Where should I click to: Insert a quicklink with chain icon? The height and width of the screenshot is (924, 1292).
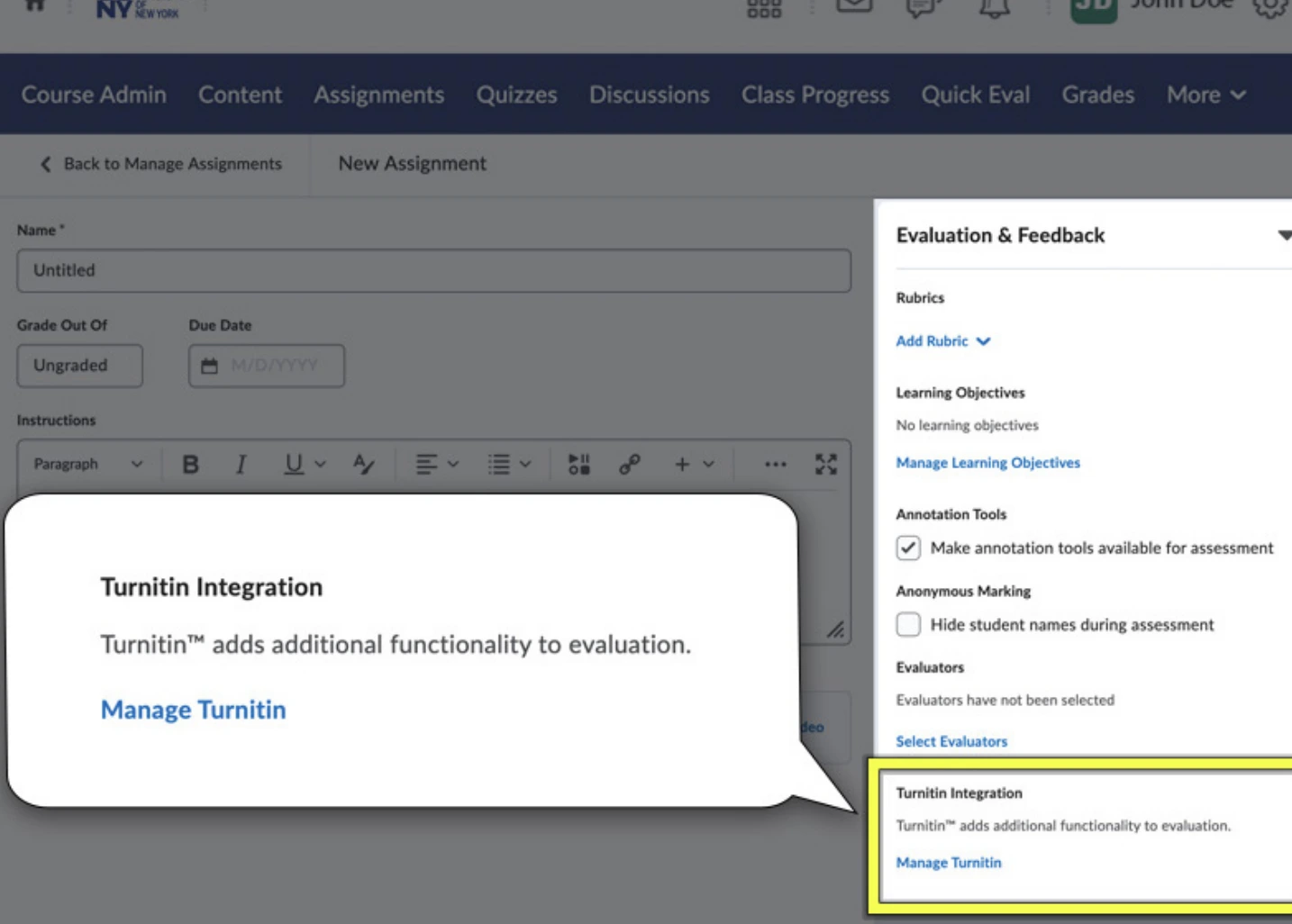click(x=630, y=465)
